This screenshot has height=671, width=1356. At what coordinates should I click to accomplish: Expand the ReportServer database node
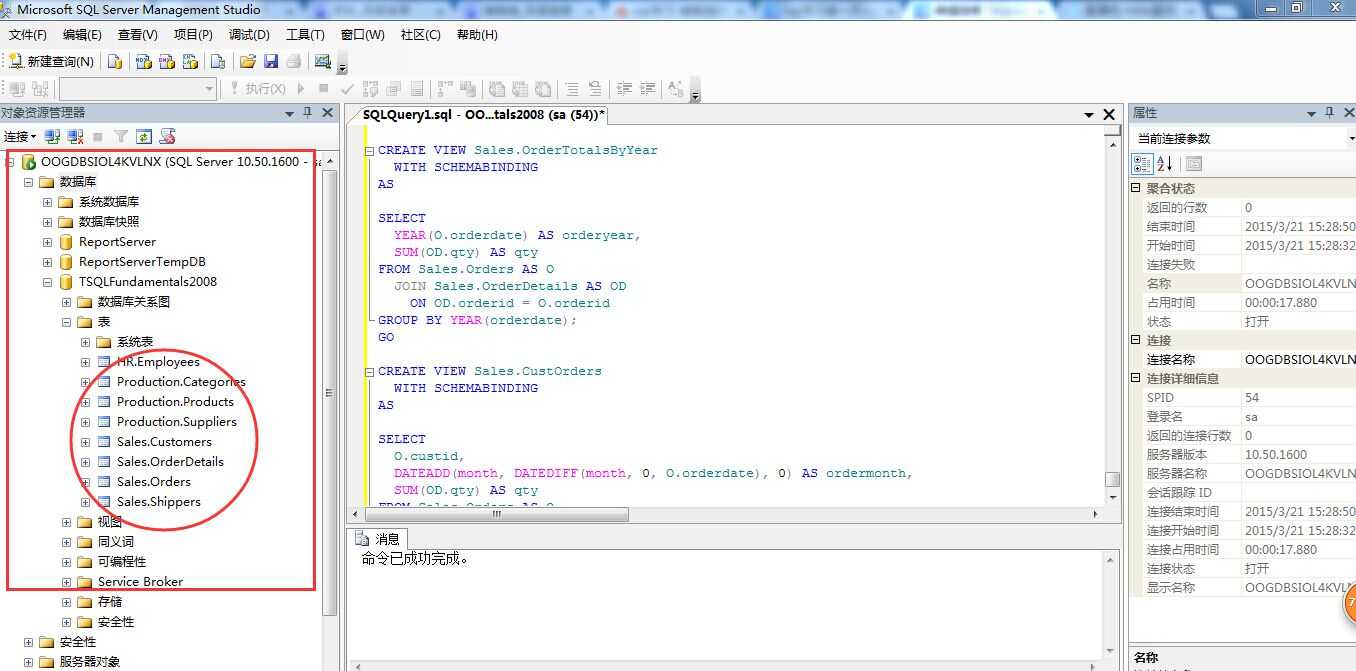[x=47, y=242]
